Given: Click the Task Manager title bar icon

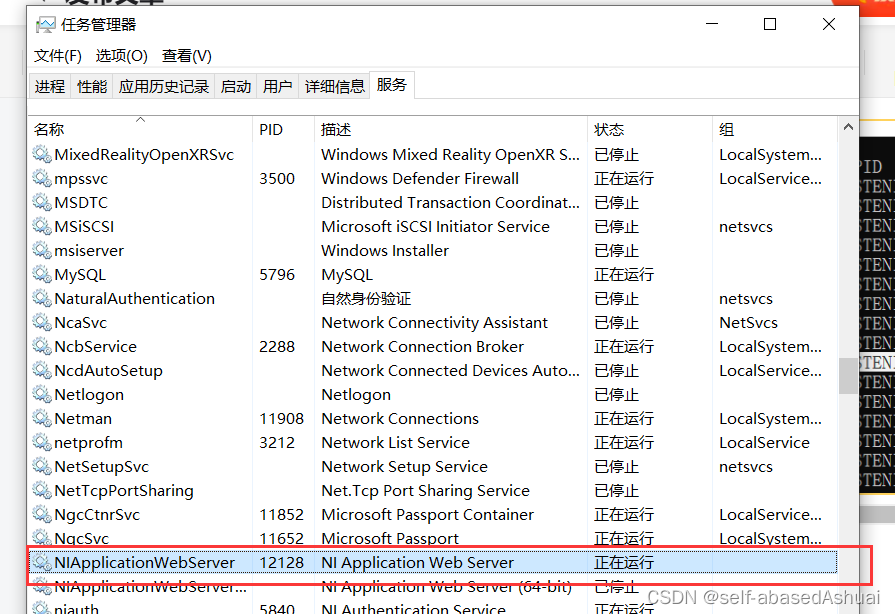Looking at the screenshot, I should (45, 25).
